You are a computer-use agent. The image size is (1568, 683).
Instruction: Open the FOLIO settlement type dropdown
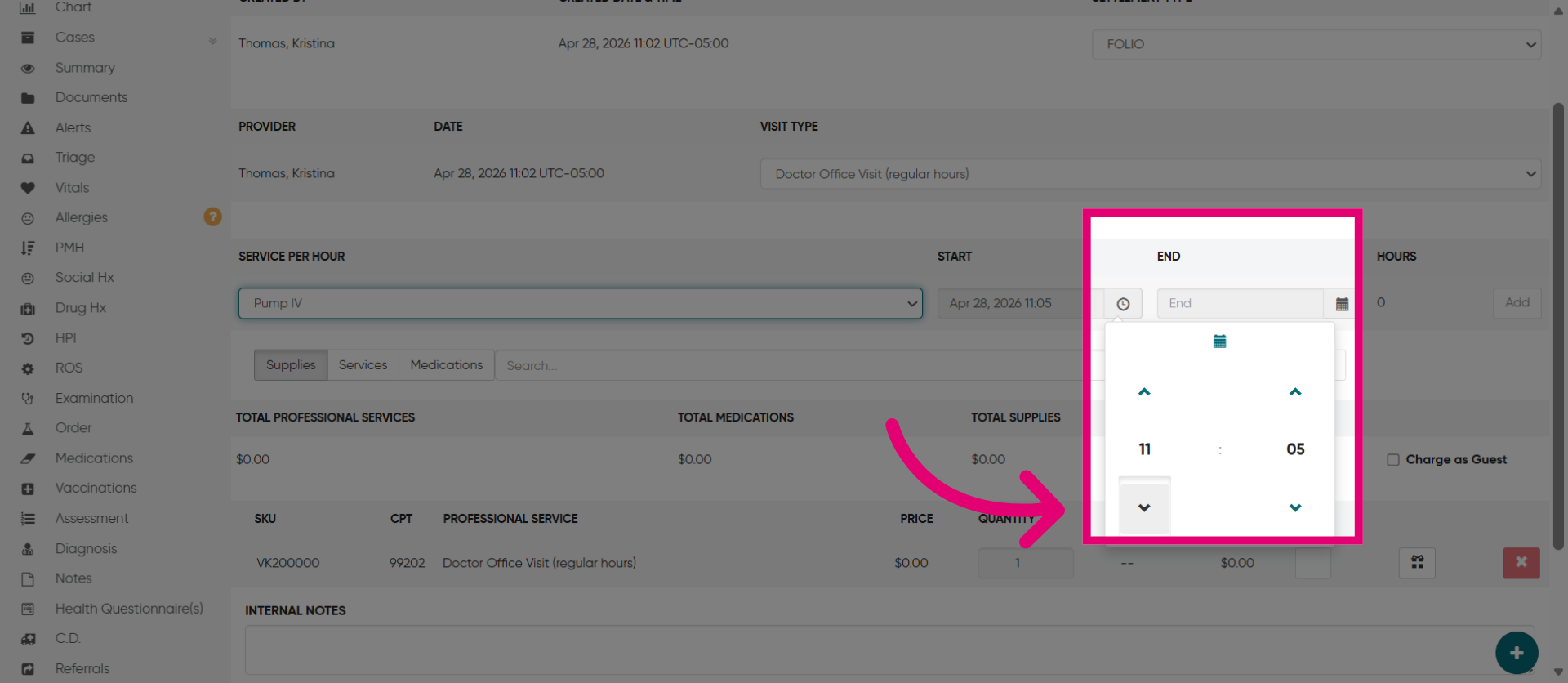coord(1316,44)
